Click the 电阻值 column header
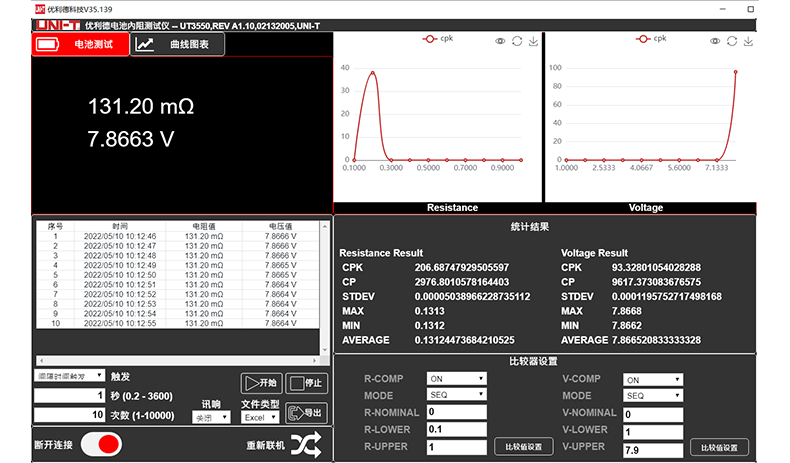Viewport: 790px width, 463px height. (204, 226)
